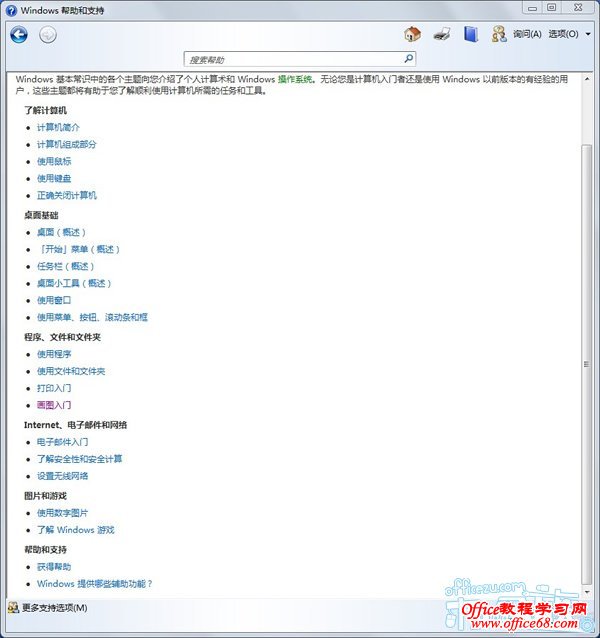
Task: Click the Ask people icon
Action: click(x=499, y=34)
